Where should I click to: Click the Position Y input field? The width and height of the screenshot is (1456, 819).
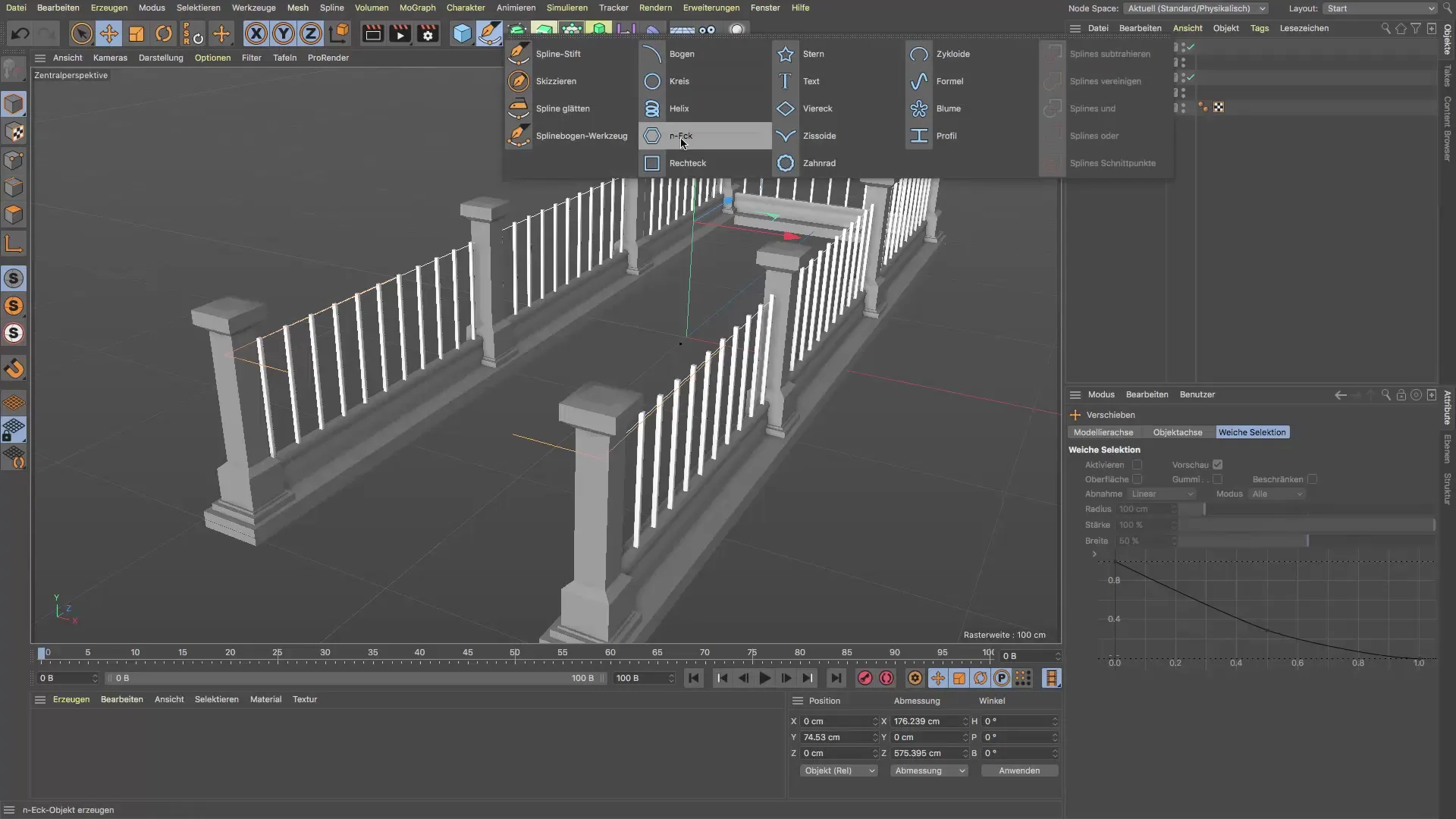point(839,737)
